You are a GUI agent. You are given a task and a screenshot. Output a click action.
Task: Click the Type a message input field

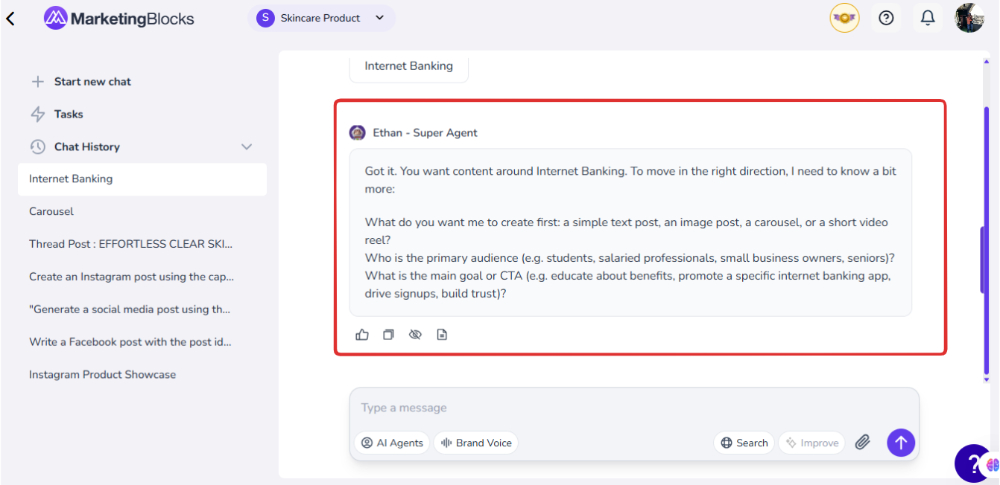point(630,408)
